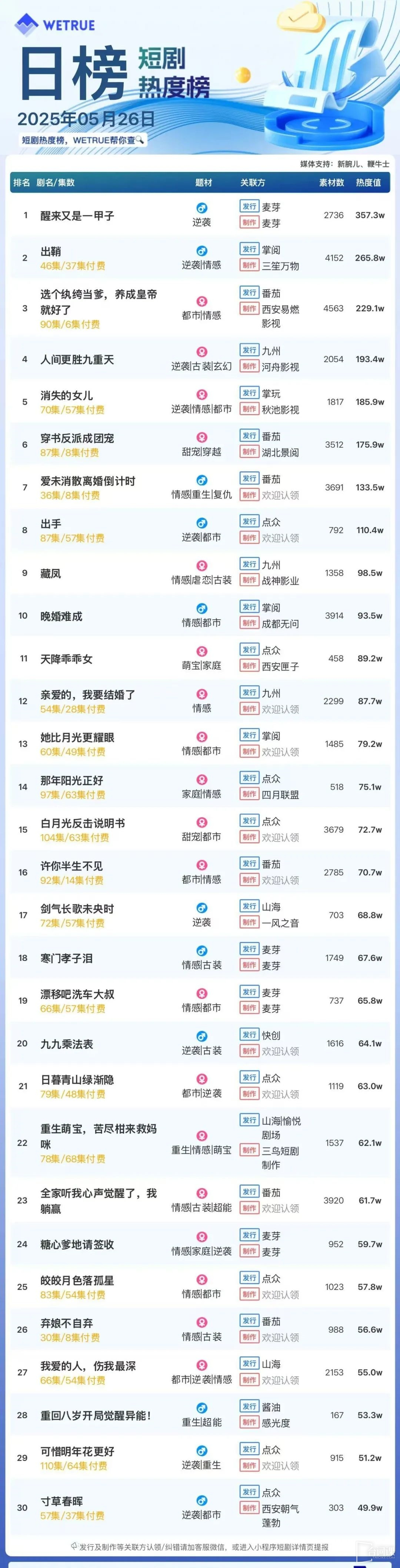
Task: Open drama title 消失的女儿
Action: click(66, 396)
